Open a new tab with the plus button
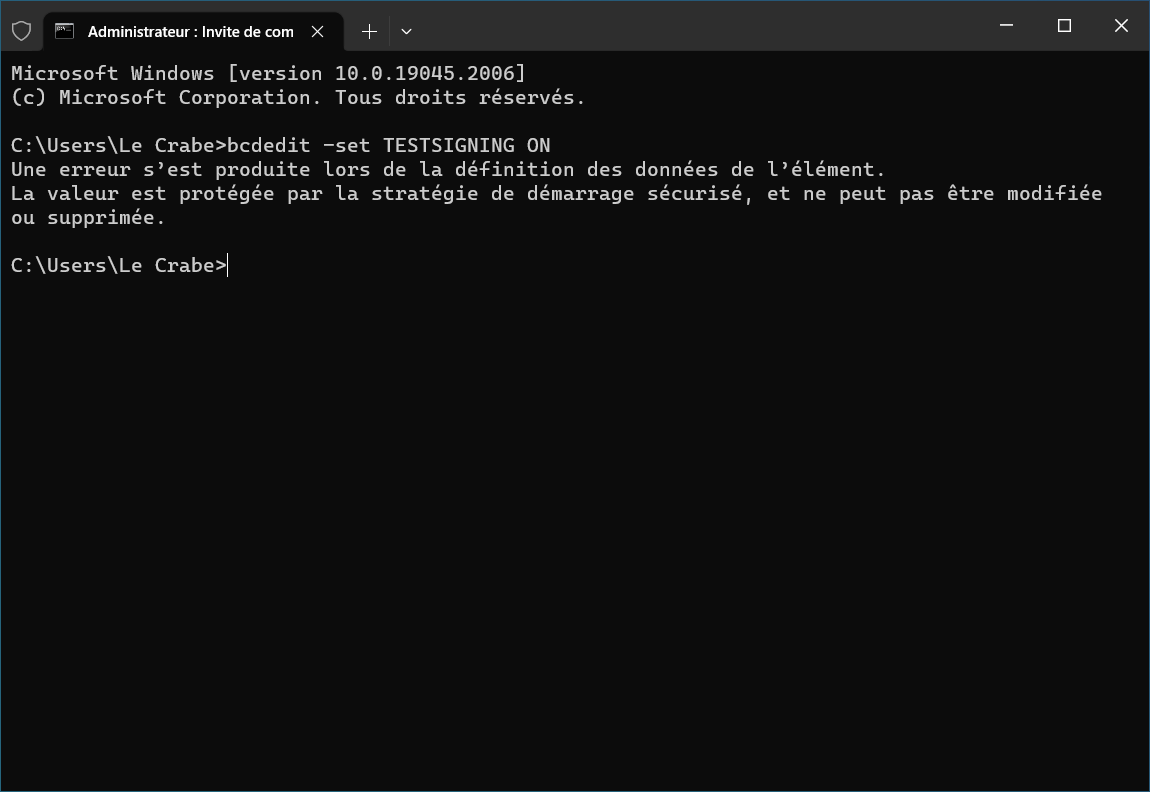 point(370,32)
